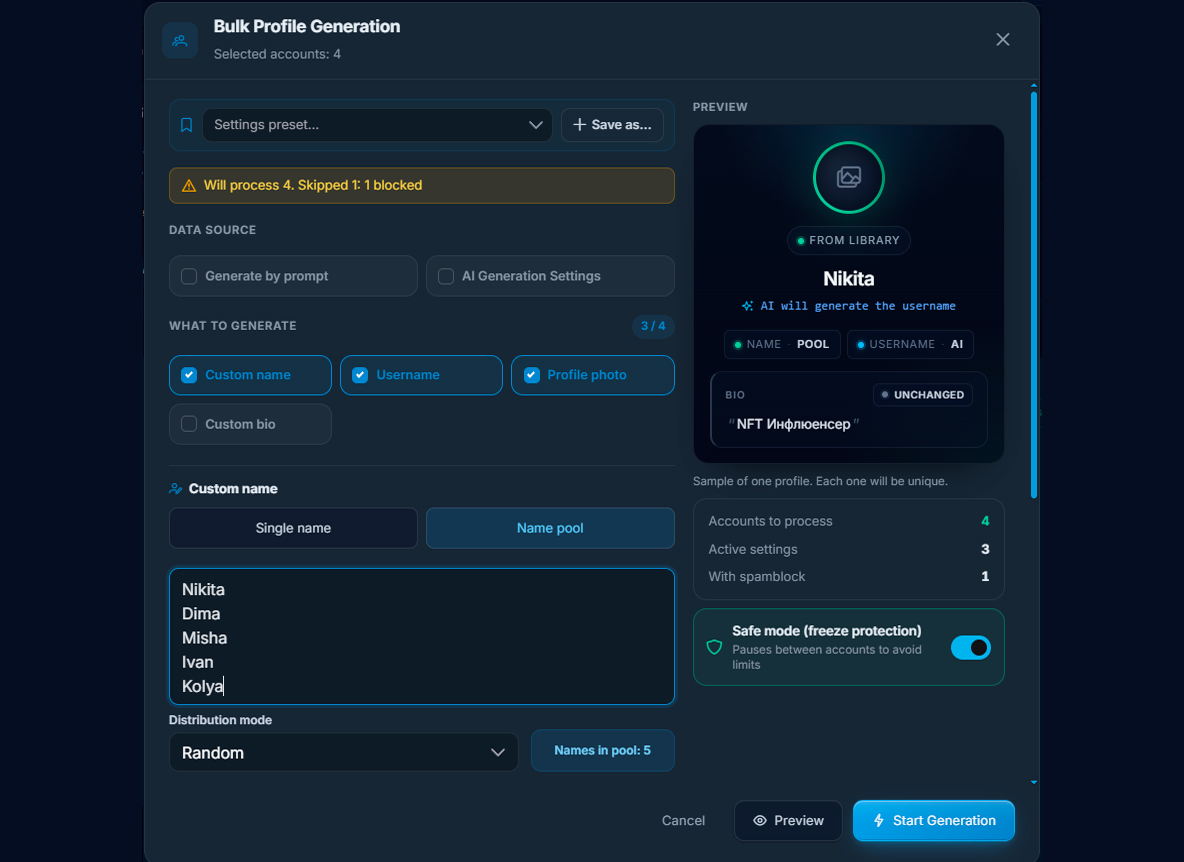Click the FROM LIBRARY badge
The height and width of the screenshot is (862, 1184).
point(849,241)
